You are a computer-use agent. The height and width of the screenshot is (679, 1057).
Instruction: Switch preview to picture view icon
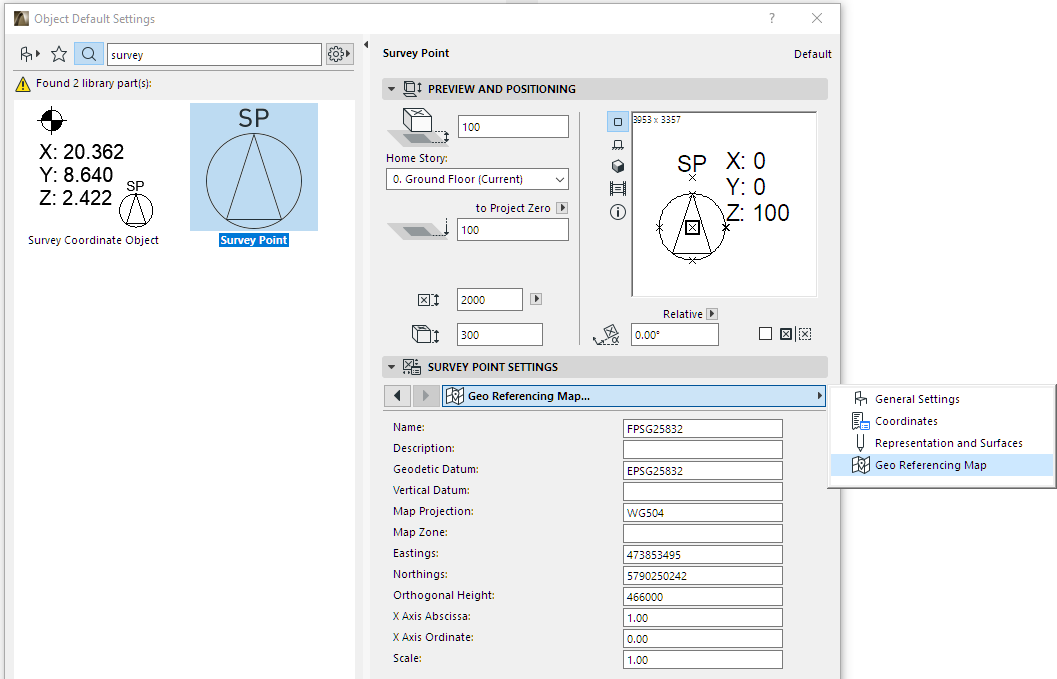tap(617, 189)
